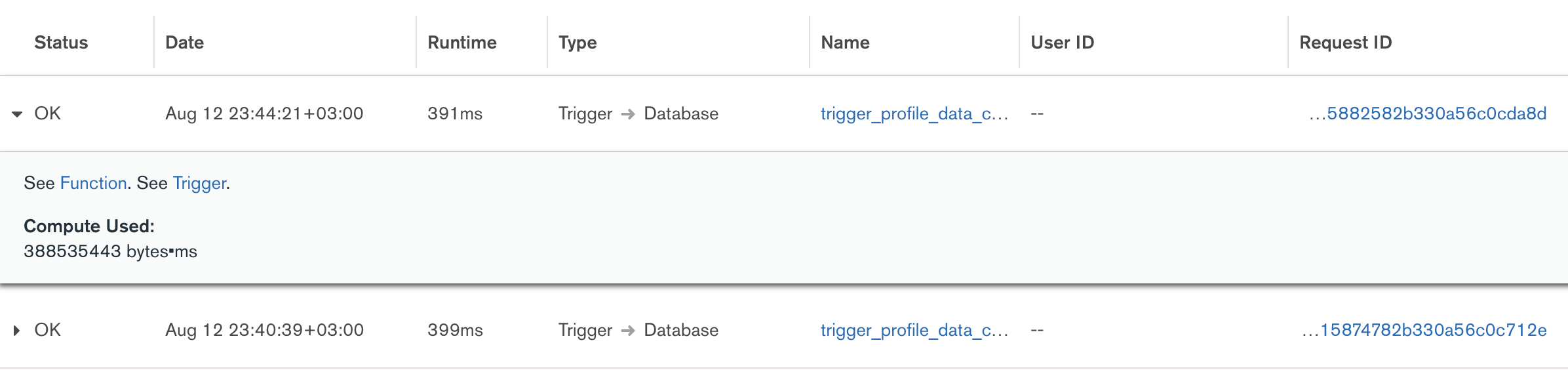Click the 391ms runtime value

pyautogui.click(x=455, y=114)
